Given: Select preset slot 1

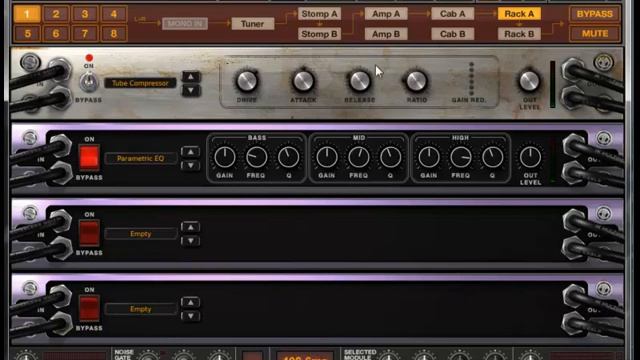Looking at the screenshot, I should (x=27, y=14).
